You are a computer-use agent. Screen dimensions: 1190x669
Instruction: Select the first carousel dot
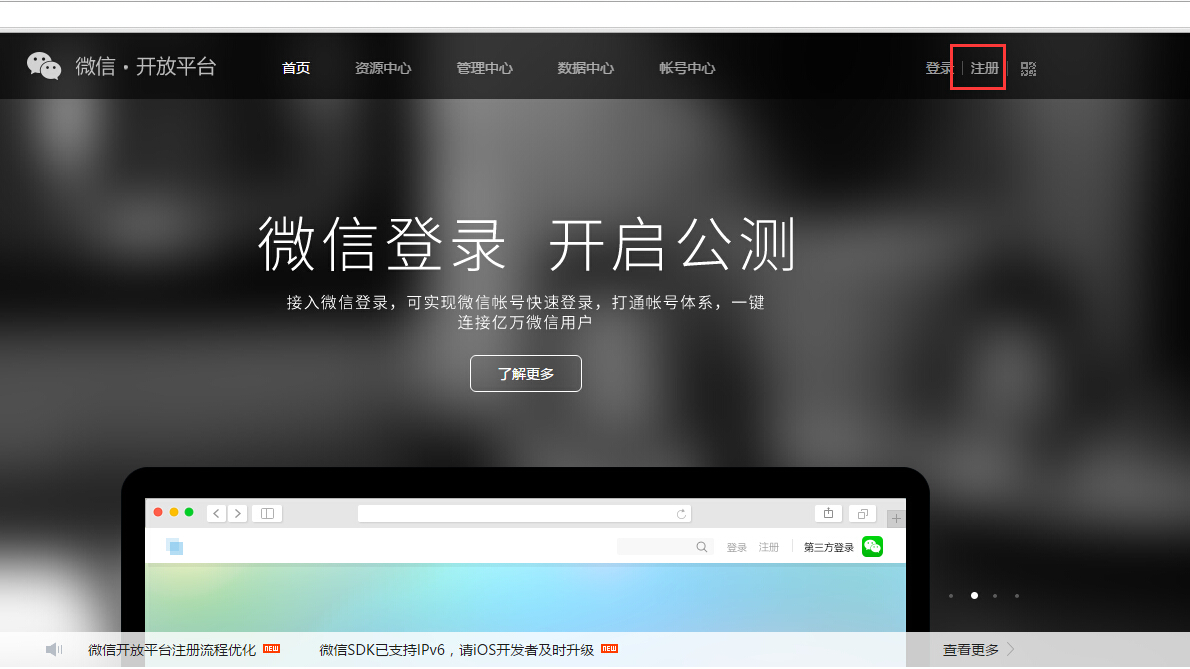coord(951,596)
